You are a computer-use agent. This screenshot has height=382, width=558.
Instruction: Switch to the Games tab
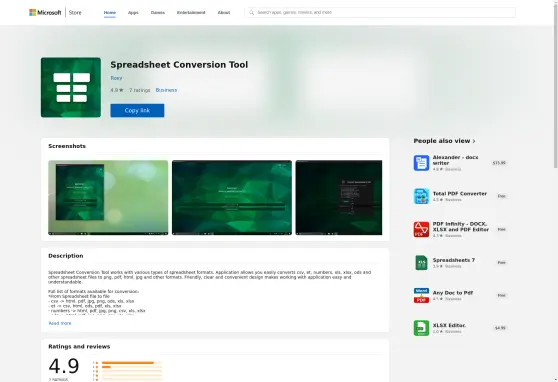pyautogui.click(x=158, y=12)
